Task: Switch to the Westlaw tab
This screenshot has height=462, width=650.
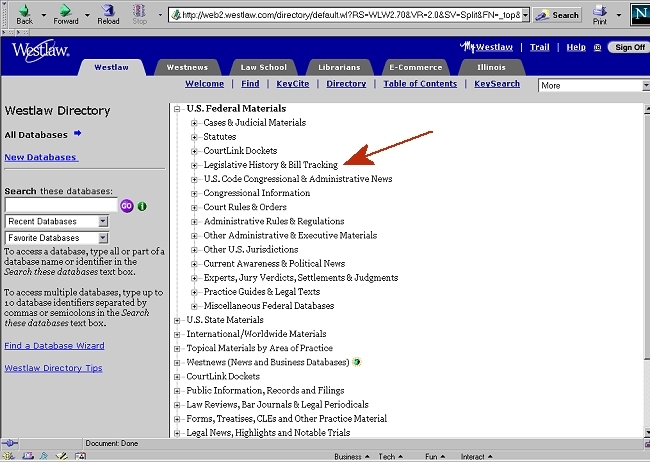Action: pyautogui.click(x=112, y=67)
